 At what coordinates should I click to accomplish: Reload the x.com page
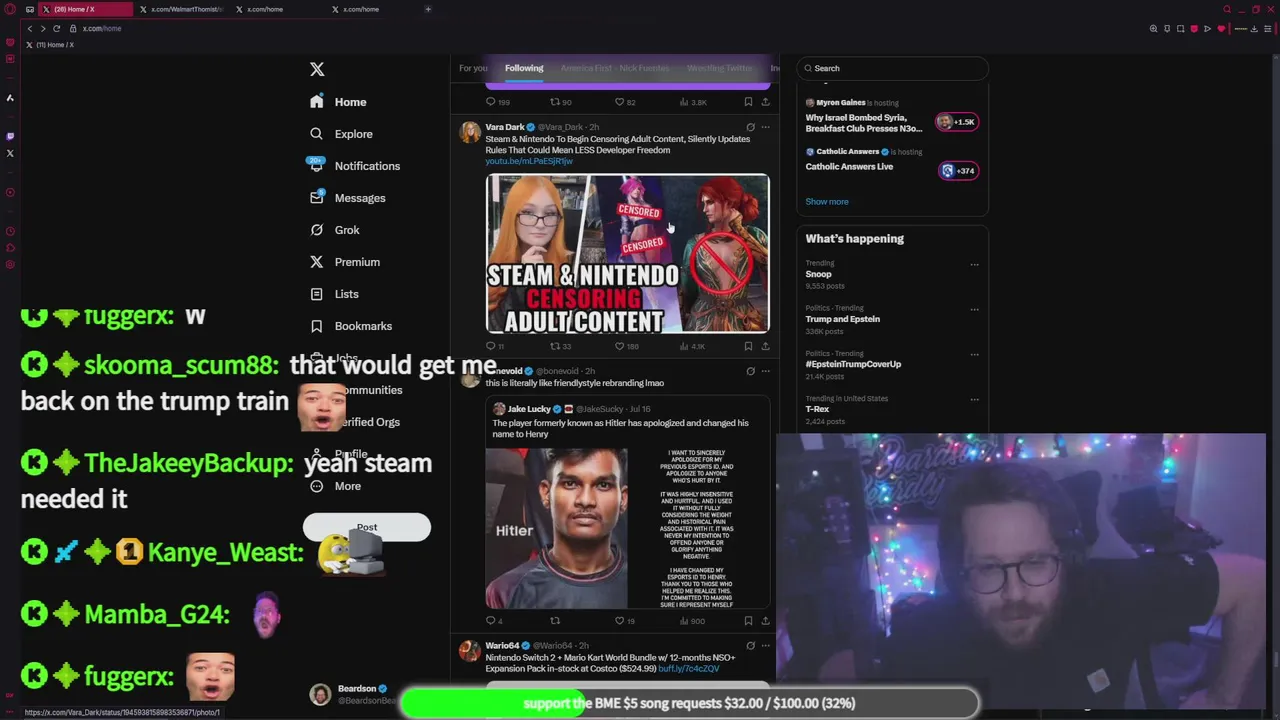(x=56, y=28)
